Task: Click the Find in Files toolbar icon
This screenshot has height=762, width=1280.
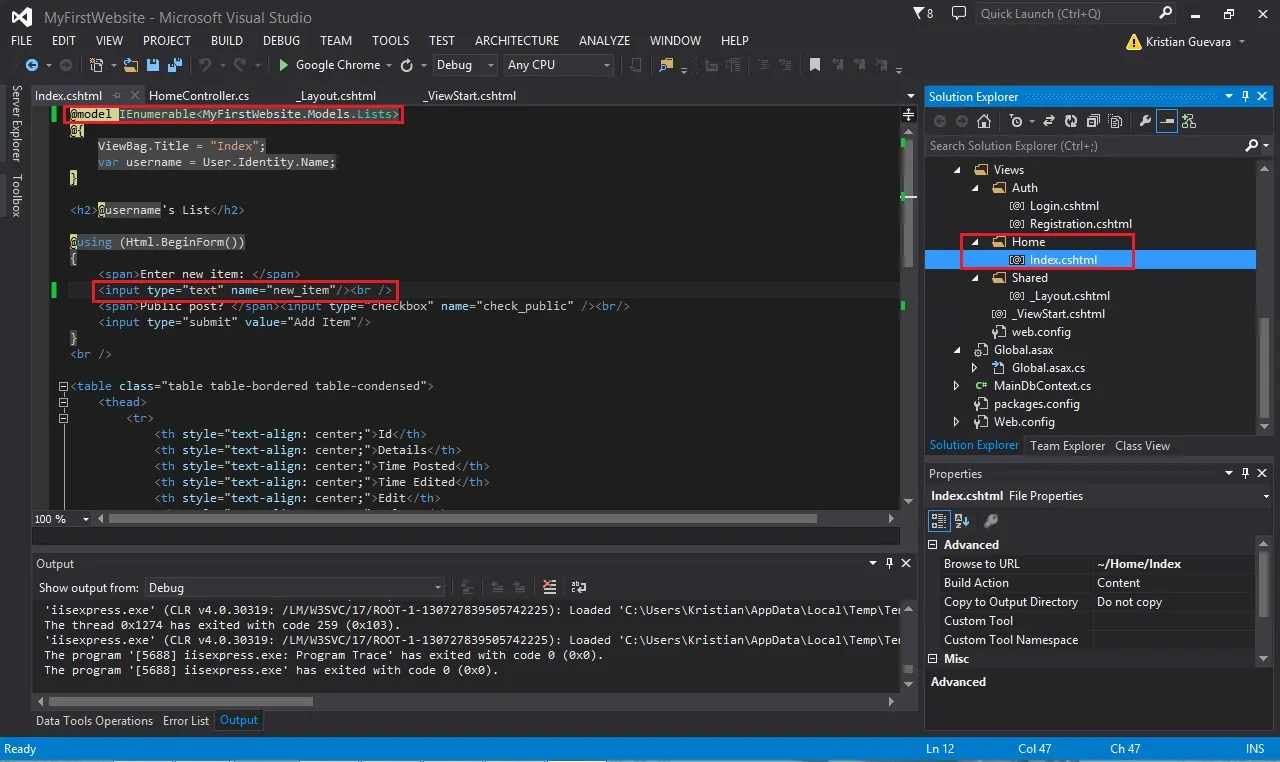Action: (666, 65)
